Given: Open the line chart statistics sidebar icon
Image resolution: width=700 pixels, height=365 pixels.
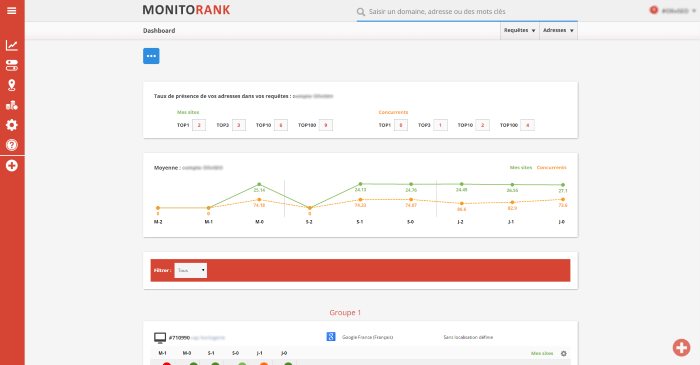Looking at the screenshot, I should pyautogui.click(x=12, y=45).
